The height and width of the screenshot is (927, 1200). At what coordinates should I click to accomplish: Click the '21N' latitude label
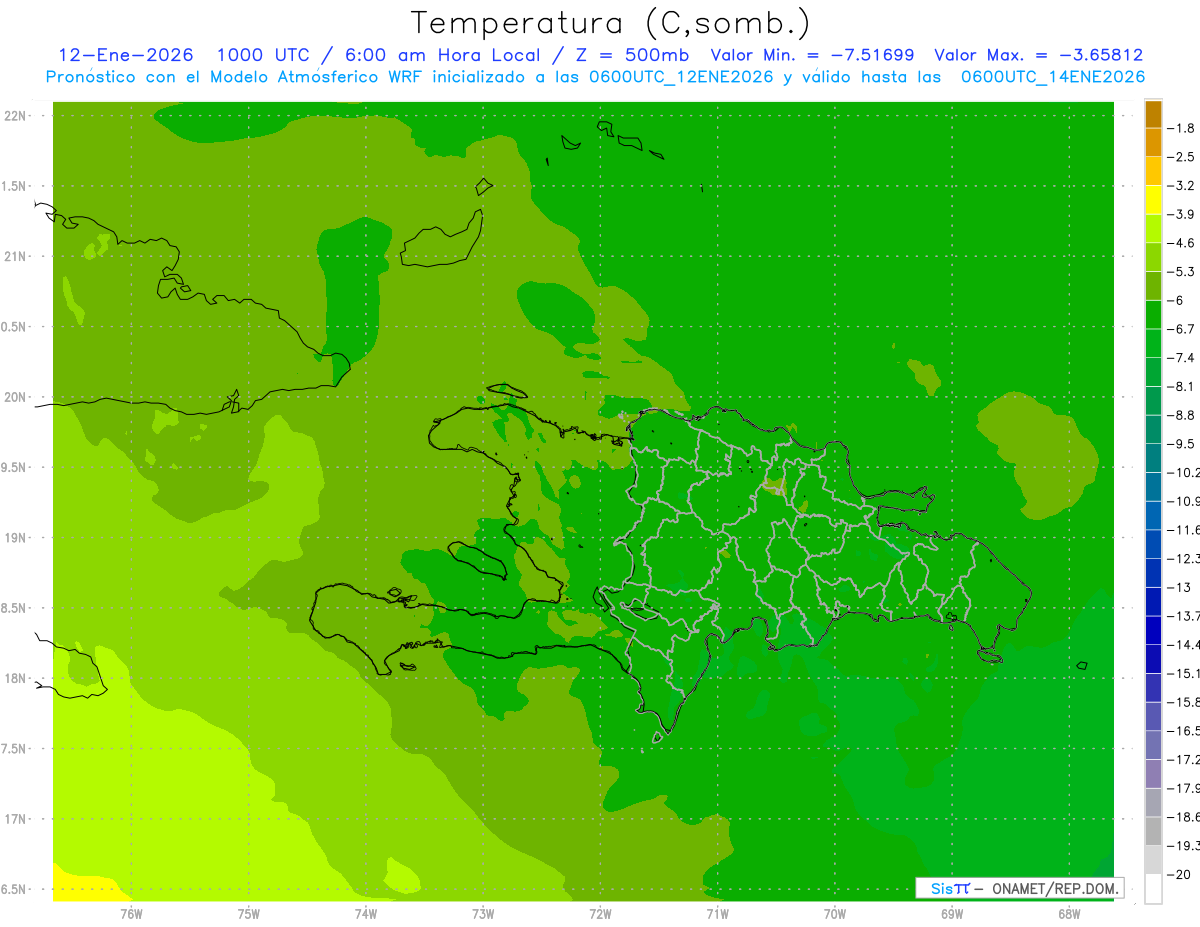(15, 257)
